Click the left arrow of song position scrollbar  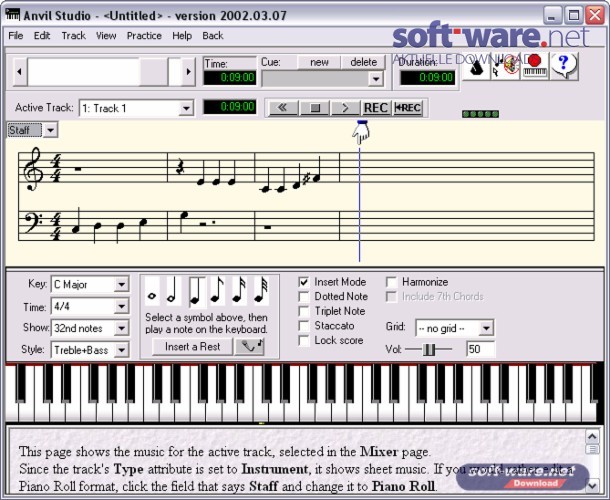tap(20, 72)
